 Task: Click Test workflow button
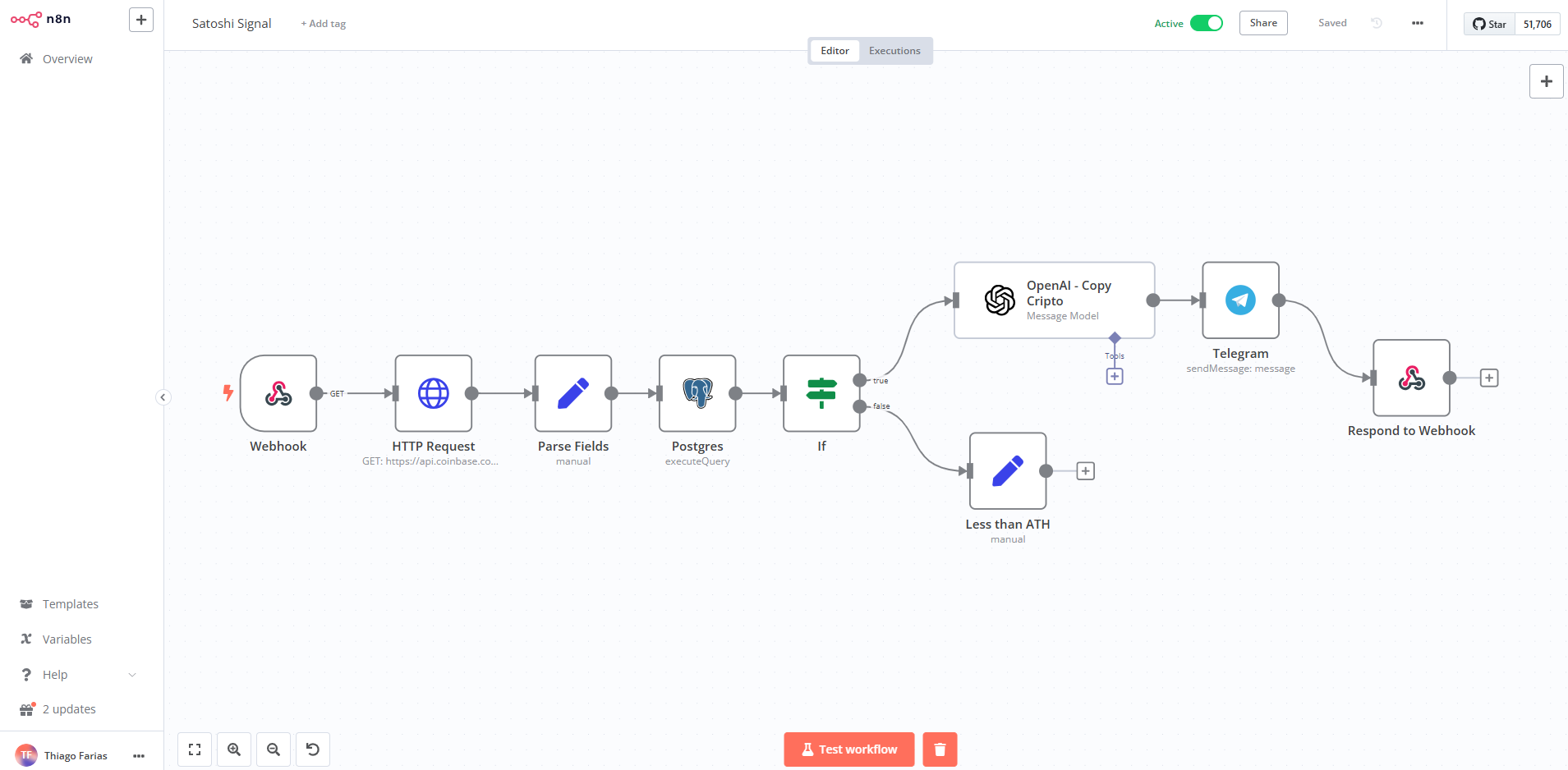[849, 749]
